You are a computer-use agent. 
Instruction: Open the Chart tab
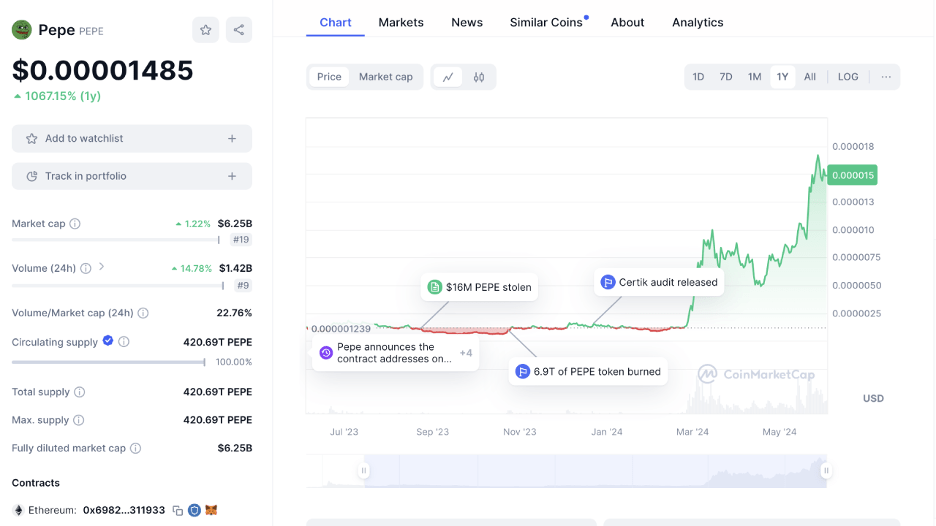pyautogui.click(x=335, y=23)
